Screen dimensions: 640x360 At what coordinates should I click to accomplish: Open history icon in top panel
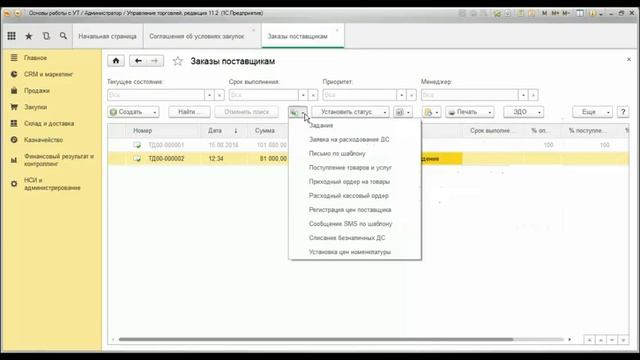(46, 36)
